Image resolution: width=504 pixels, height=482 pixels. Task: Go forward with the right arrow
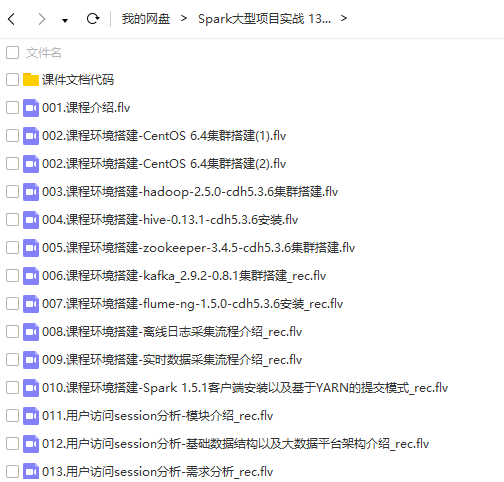(x=41, y=19)
